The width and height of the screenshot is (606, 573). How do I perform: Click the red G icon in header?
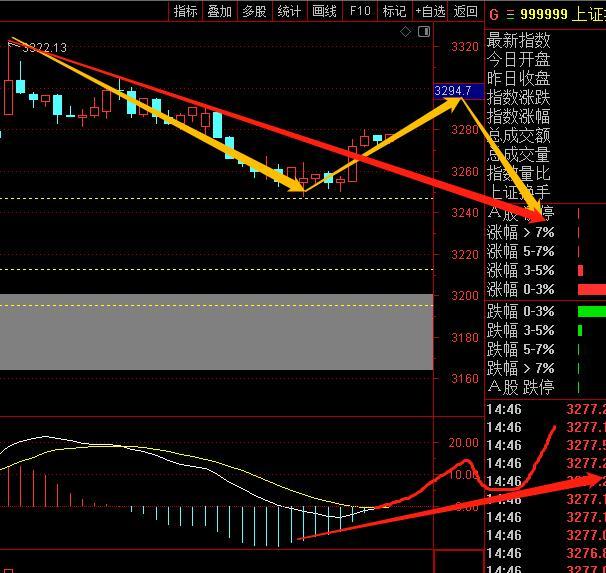(x=494, y=15)
